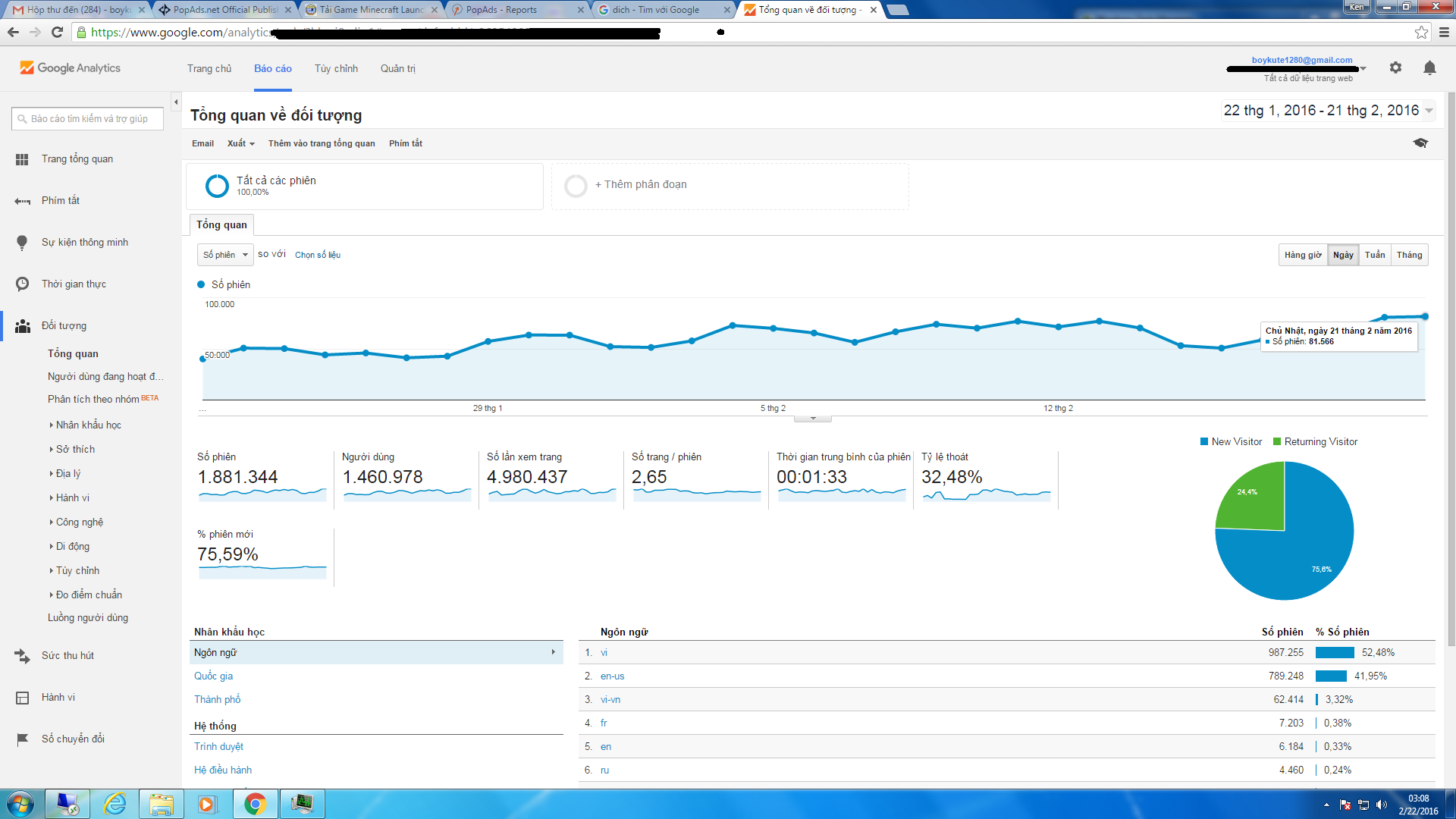Click the Quốc gia demographics link
The width and height of the screenshot is (1456, 819).
click(x=213, y=676)
